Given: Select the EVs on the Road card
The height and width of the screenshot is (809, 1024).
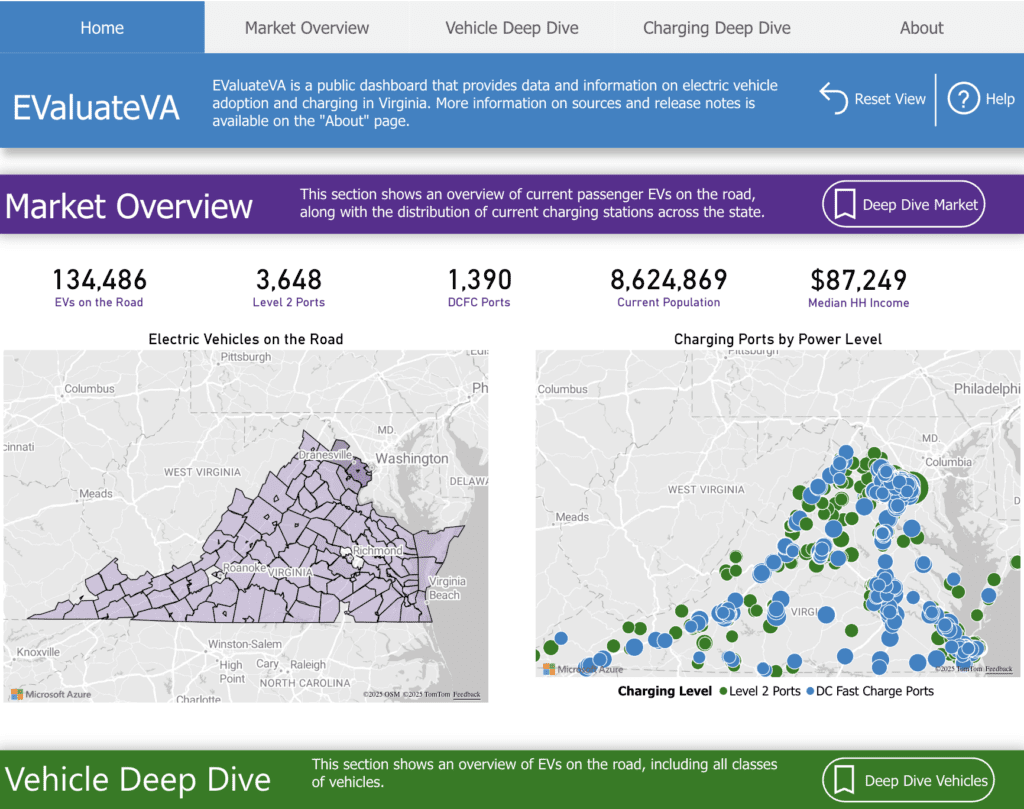Looking at the screenshot, I should coord(99,287).
